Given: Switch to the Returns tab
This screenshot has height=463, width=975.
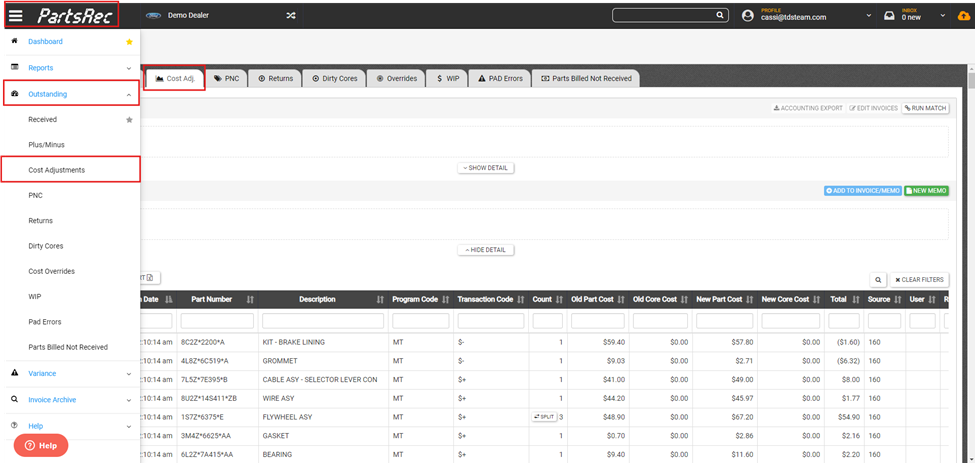Looking at the screenshot, I should [275, 79].
